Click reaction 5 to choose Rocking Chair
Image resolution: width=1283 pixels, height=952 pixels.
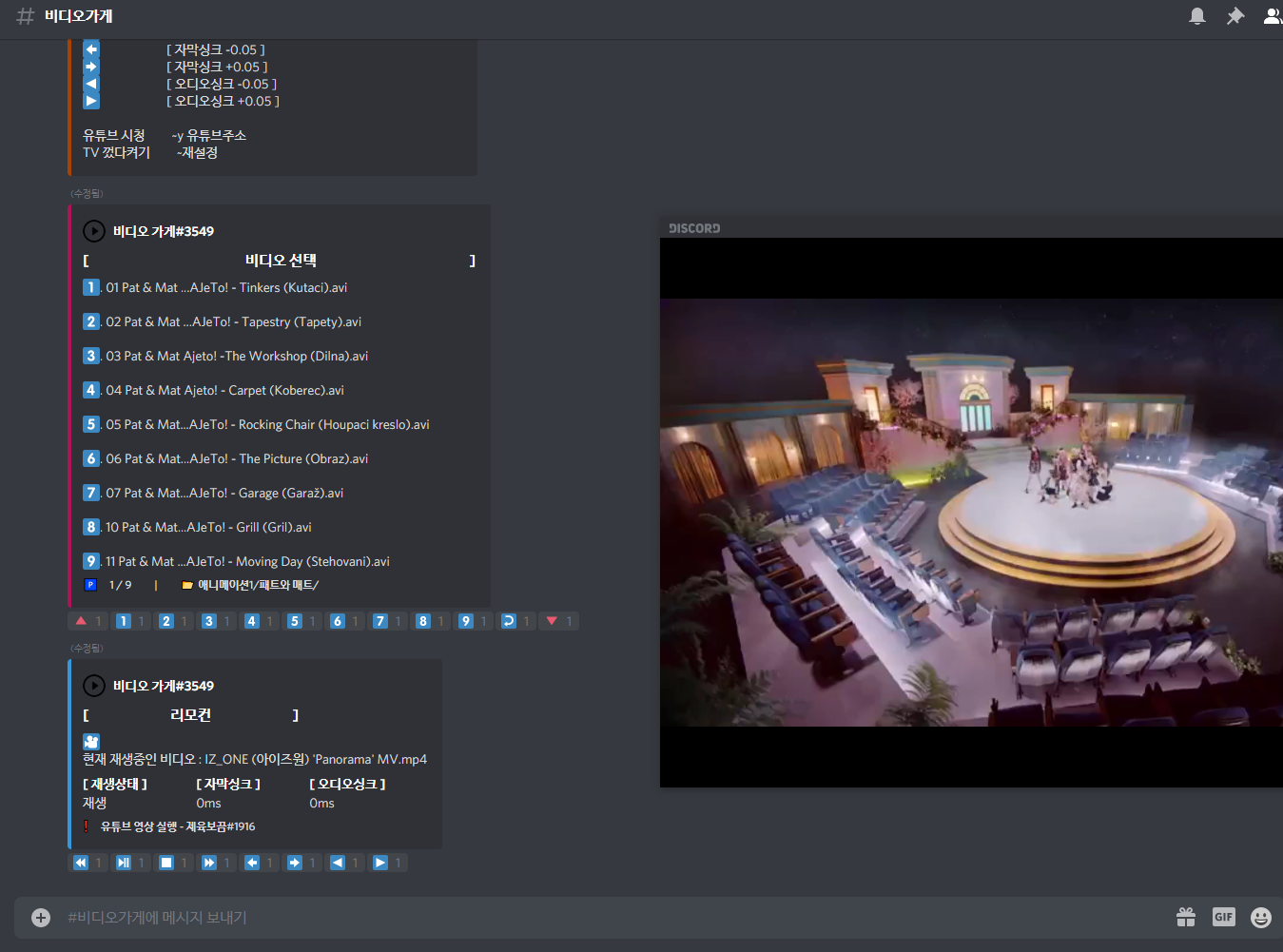pos(295,620)
